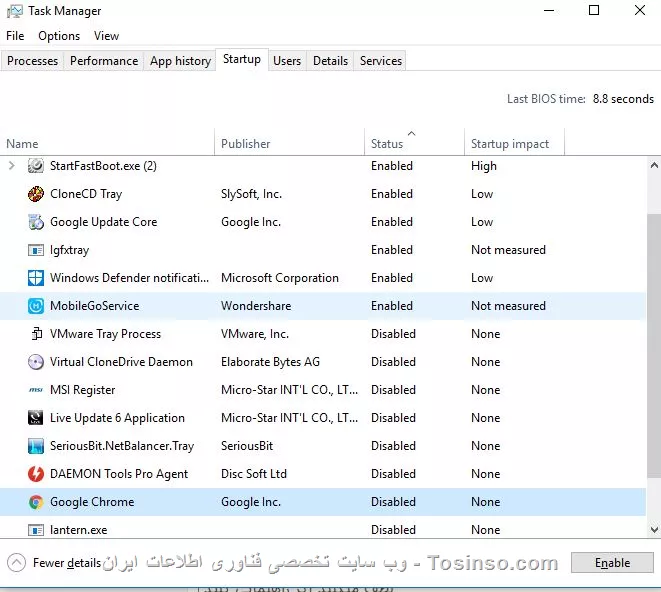Screen dimensions: 661x592
Task: Click the DAEMON Tools Pro Agent icon
Action: click(36, 474)
